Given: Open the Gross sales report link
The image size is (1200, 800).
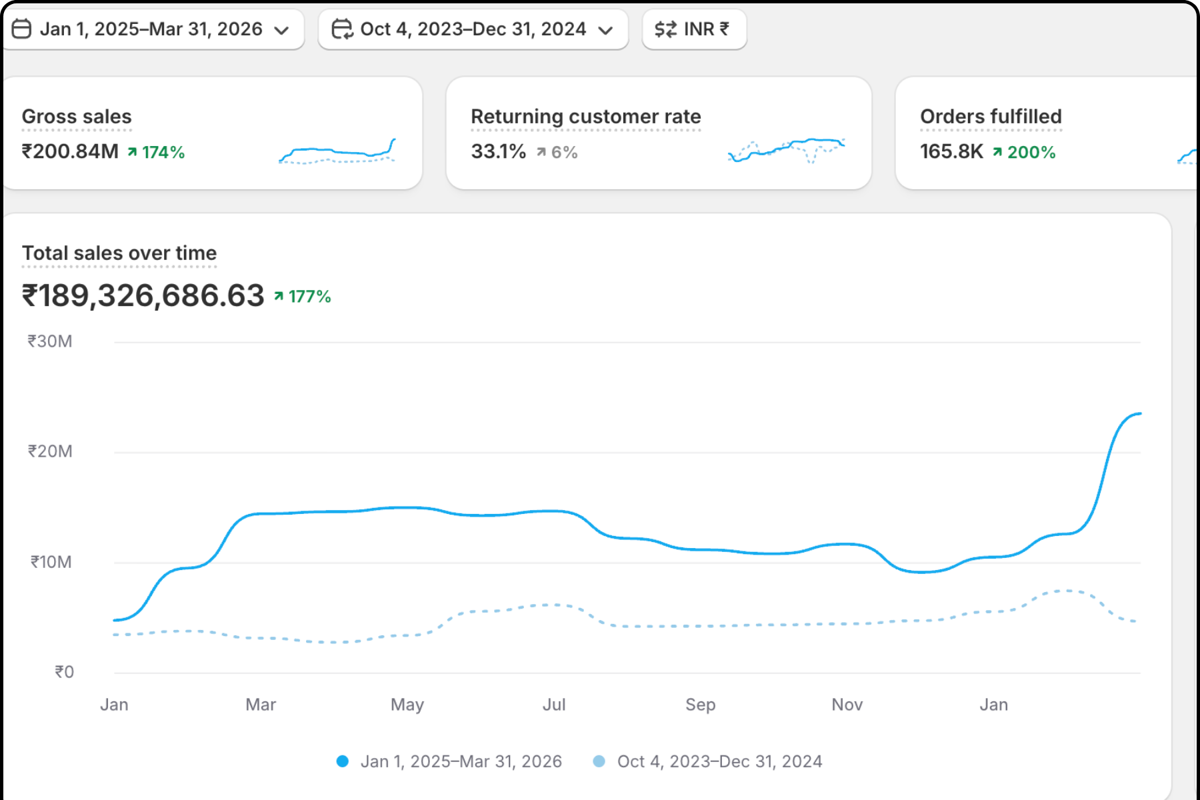Looking at the screenshot, I should coord(76,117).
